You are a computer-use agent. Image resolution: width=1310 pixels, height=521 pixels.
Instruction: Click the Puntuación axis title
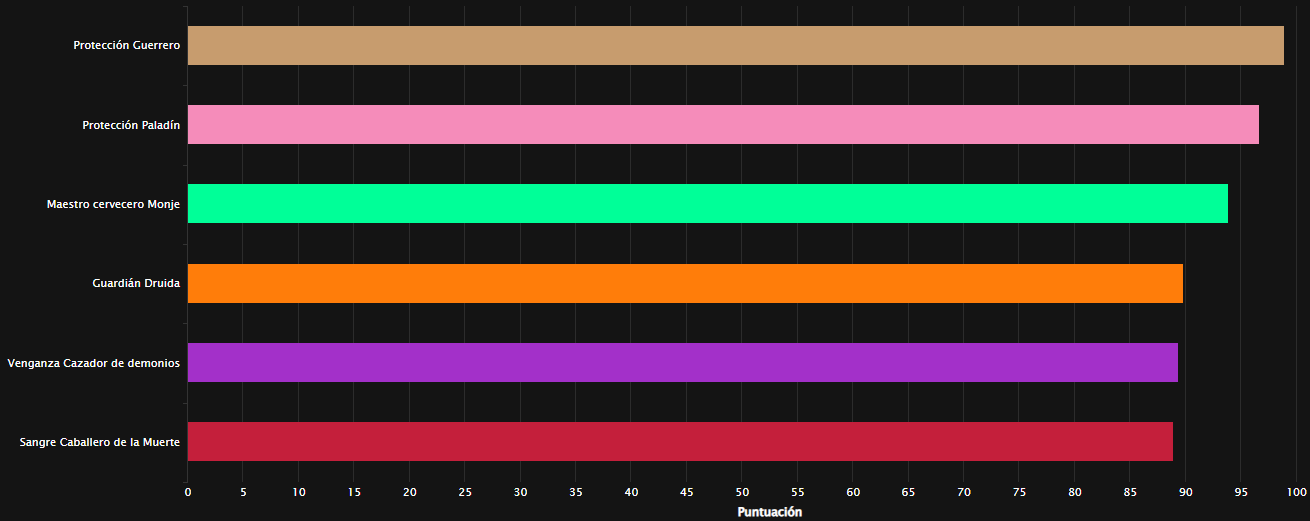[769, 512]
